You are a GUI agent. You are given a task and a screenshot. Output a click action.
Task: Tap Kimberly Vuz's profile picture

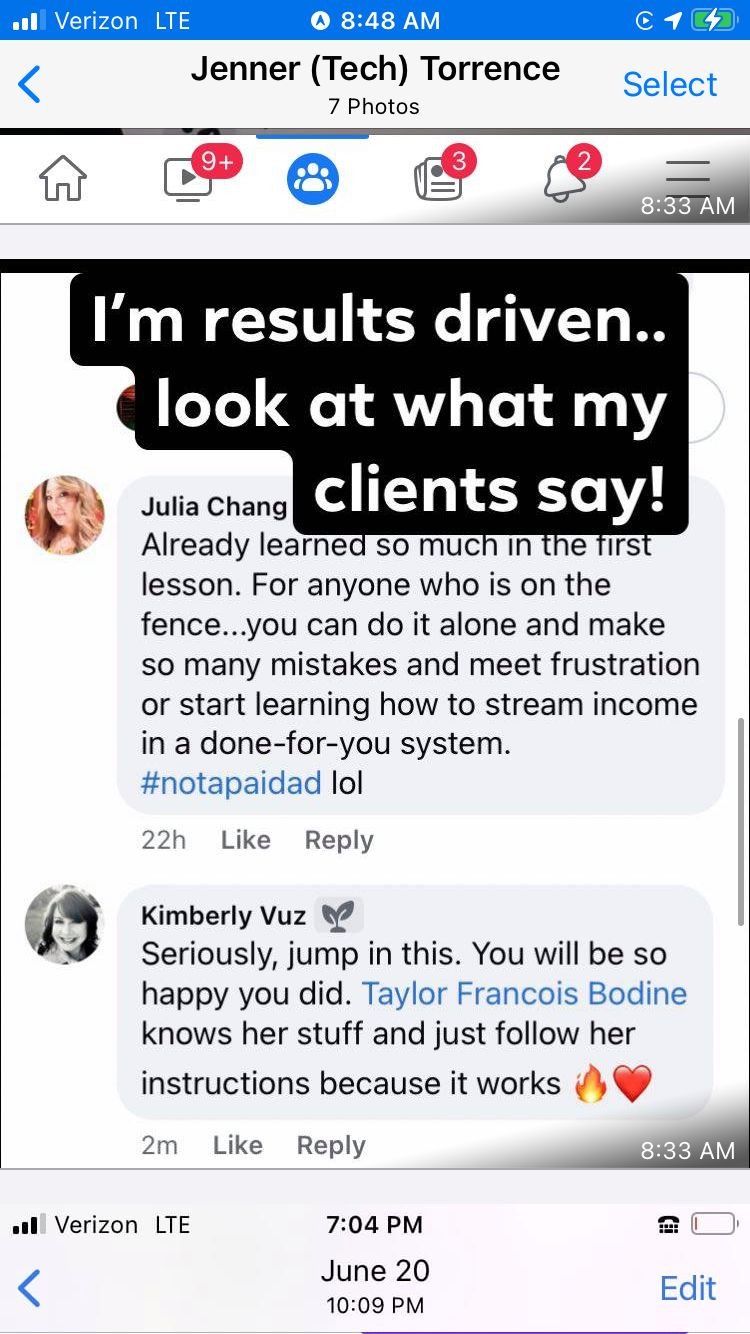[x=64, y=924]
